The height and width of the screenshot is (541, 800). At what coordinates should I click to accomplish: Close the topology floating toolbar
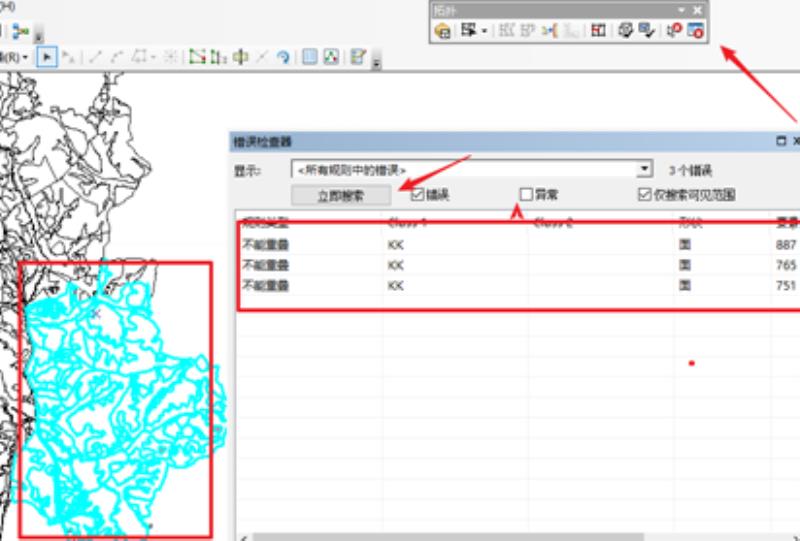click(697, 10)
